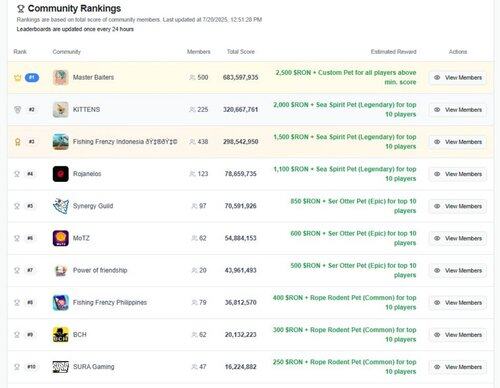The width and height of the screenshot is (500, 388).
Task: Click the shield icon for rank #2
Action: click(x=18, y=110)
